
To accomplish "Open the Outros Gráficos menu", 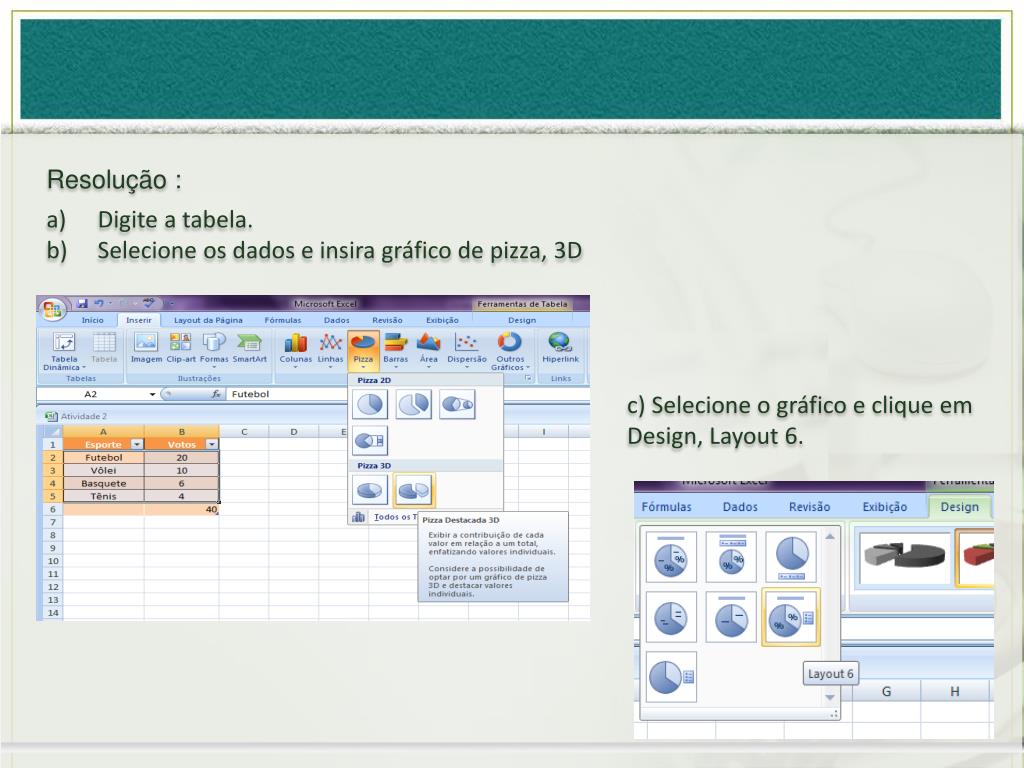I will [x=510, y=351].
